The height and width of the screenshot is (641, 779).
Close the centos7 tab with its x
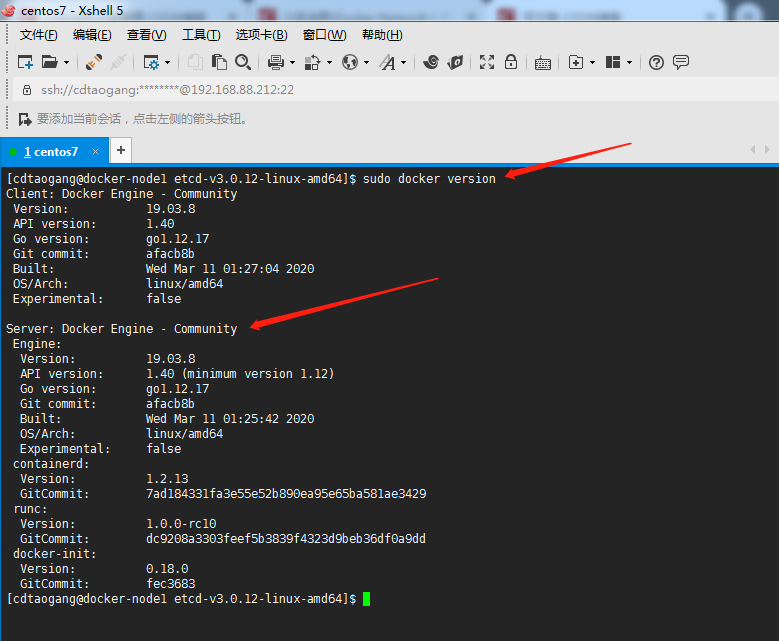click(95, 152)
